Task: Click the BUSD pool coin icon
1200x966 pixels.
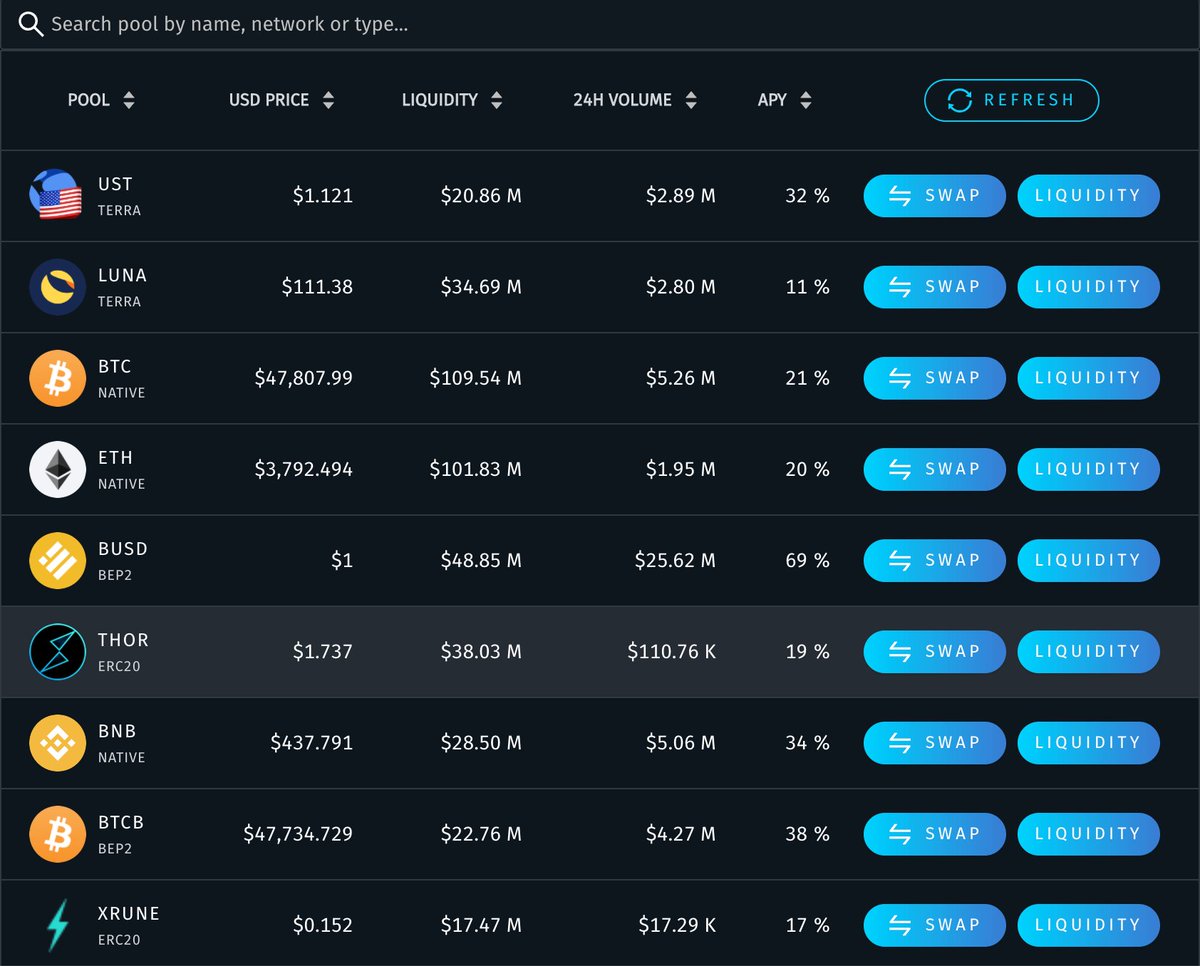Action: (x=57, y=560)
